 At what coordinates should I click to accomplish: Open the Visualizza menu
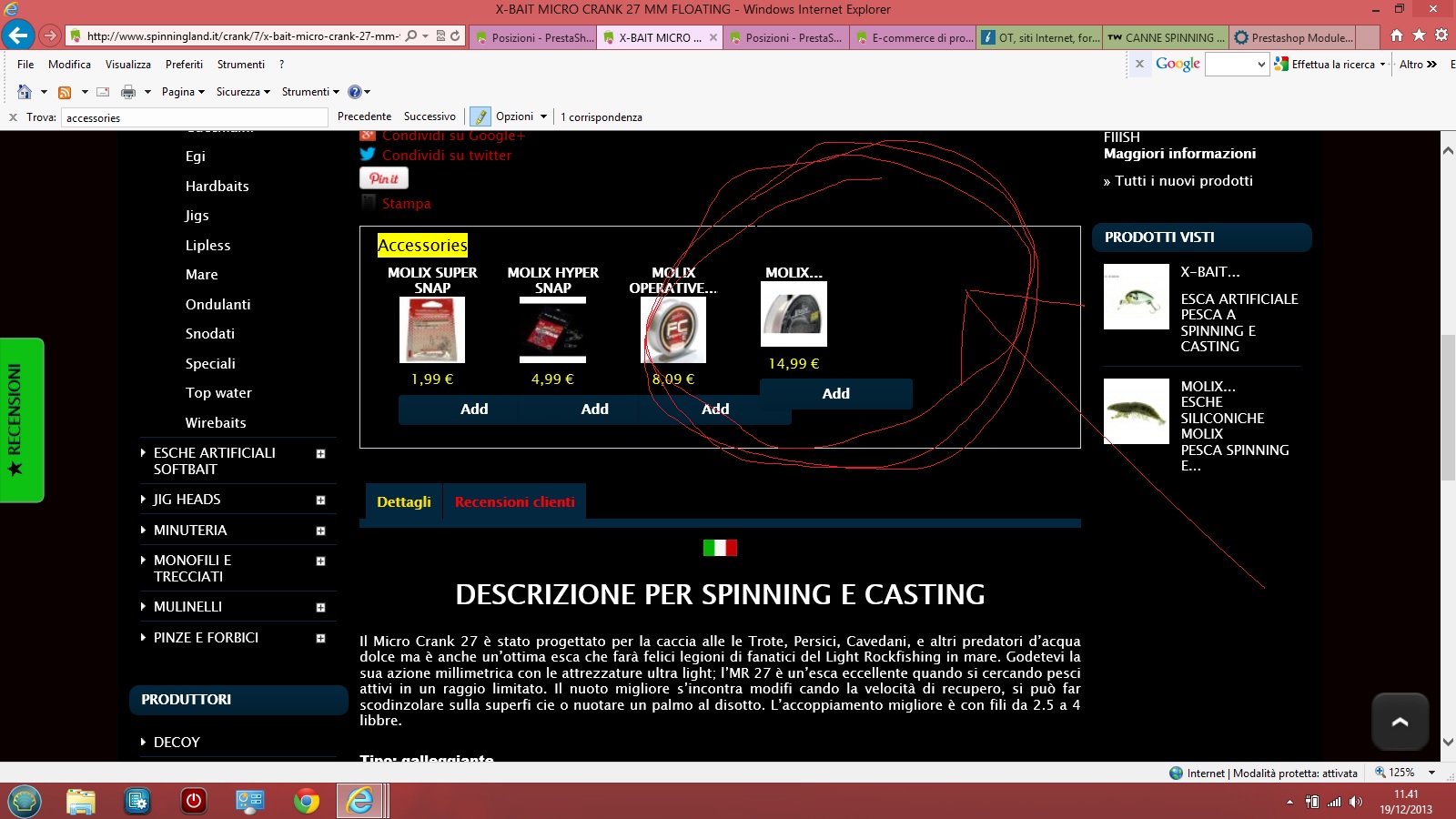pyautogui.click(x=128, y=65)
